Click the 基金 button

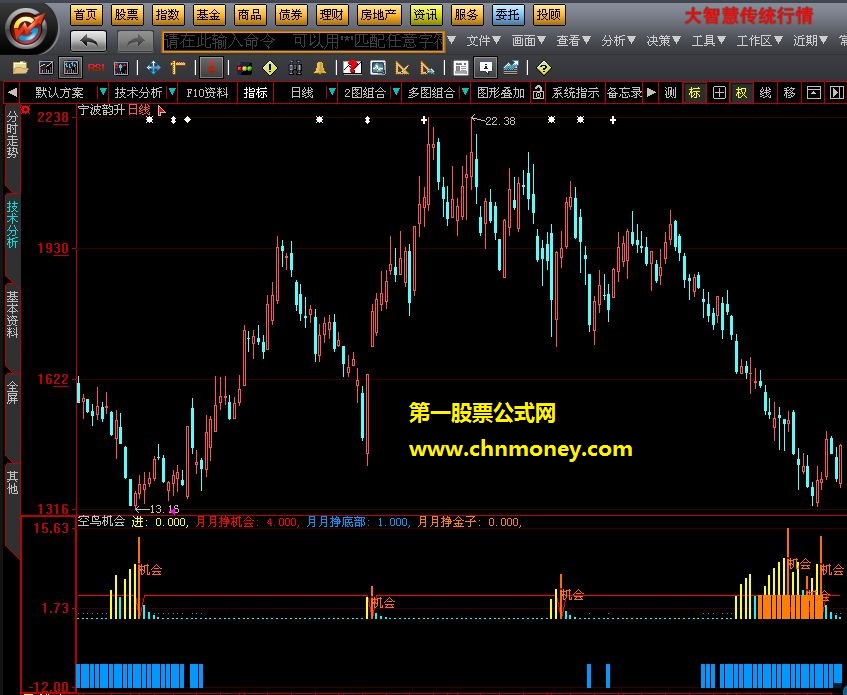(x=208, y=15)
